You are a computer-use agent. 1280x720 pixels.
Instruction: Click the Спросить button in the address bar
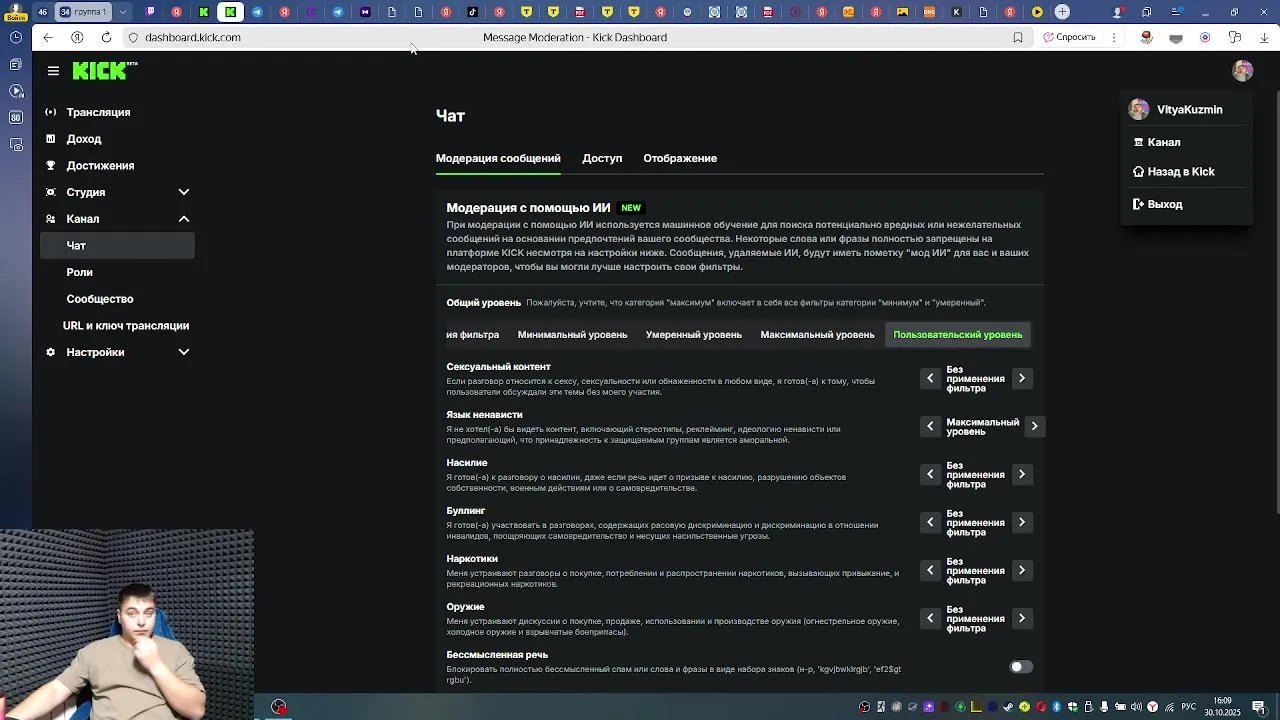tap(1069, 37)
